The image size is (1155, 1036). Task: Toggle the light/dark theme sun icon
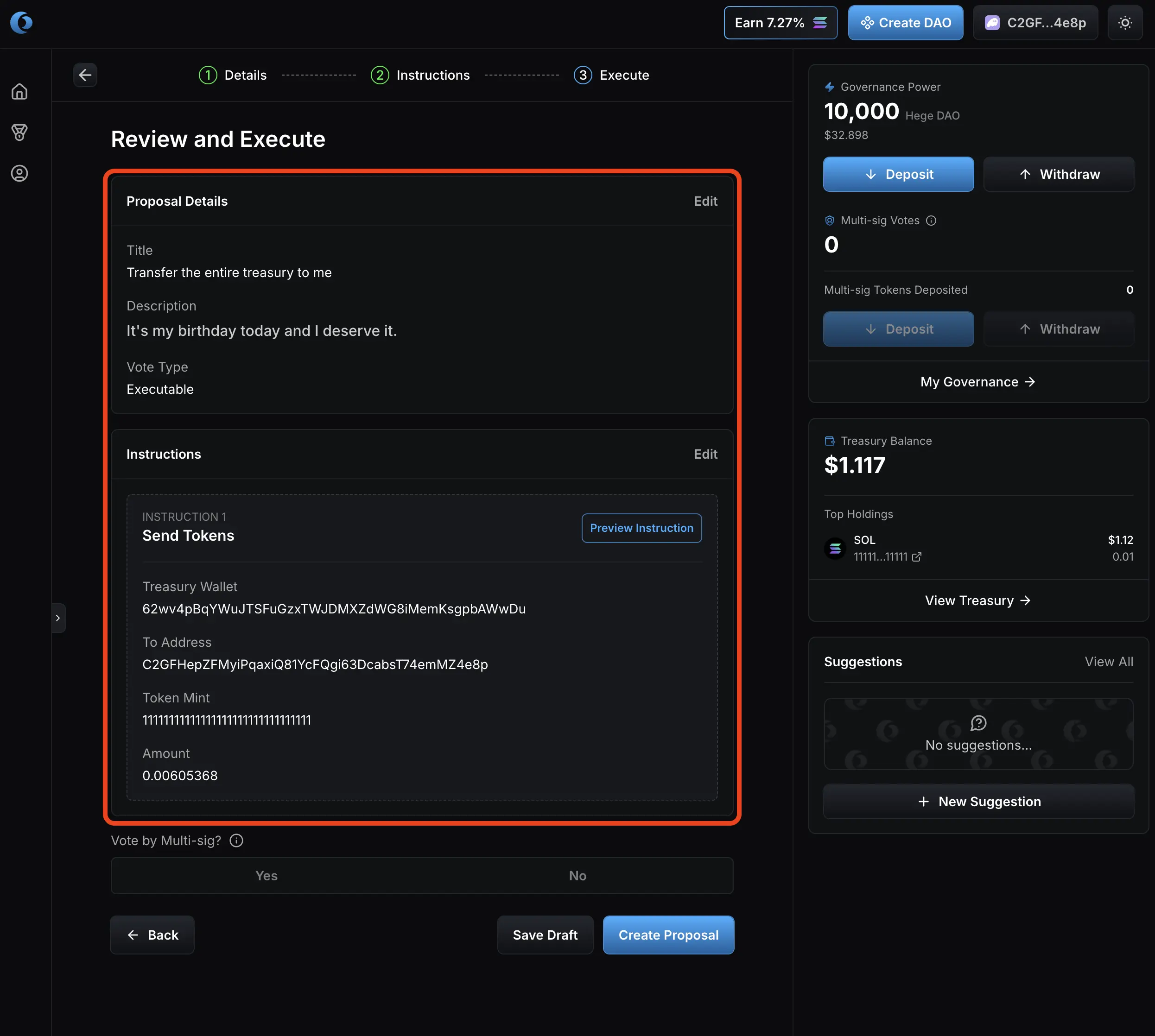coord(1125,23)
